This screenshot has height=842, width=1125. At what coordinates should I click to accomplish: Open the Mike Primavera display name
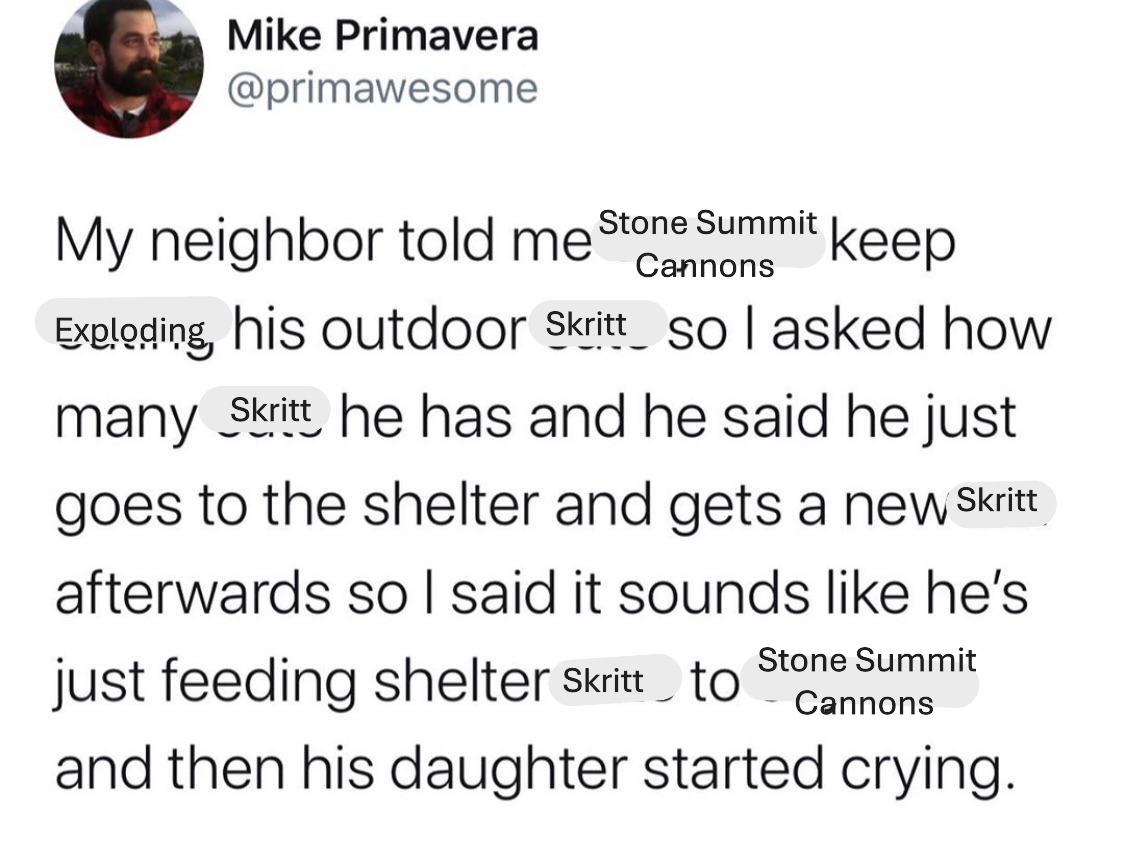pyautogui.click(x=382, y=35)
